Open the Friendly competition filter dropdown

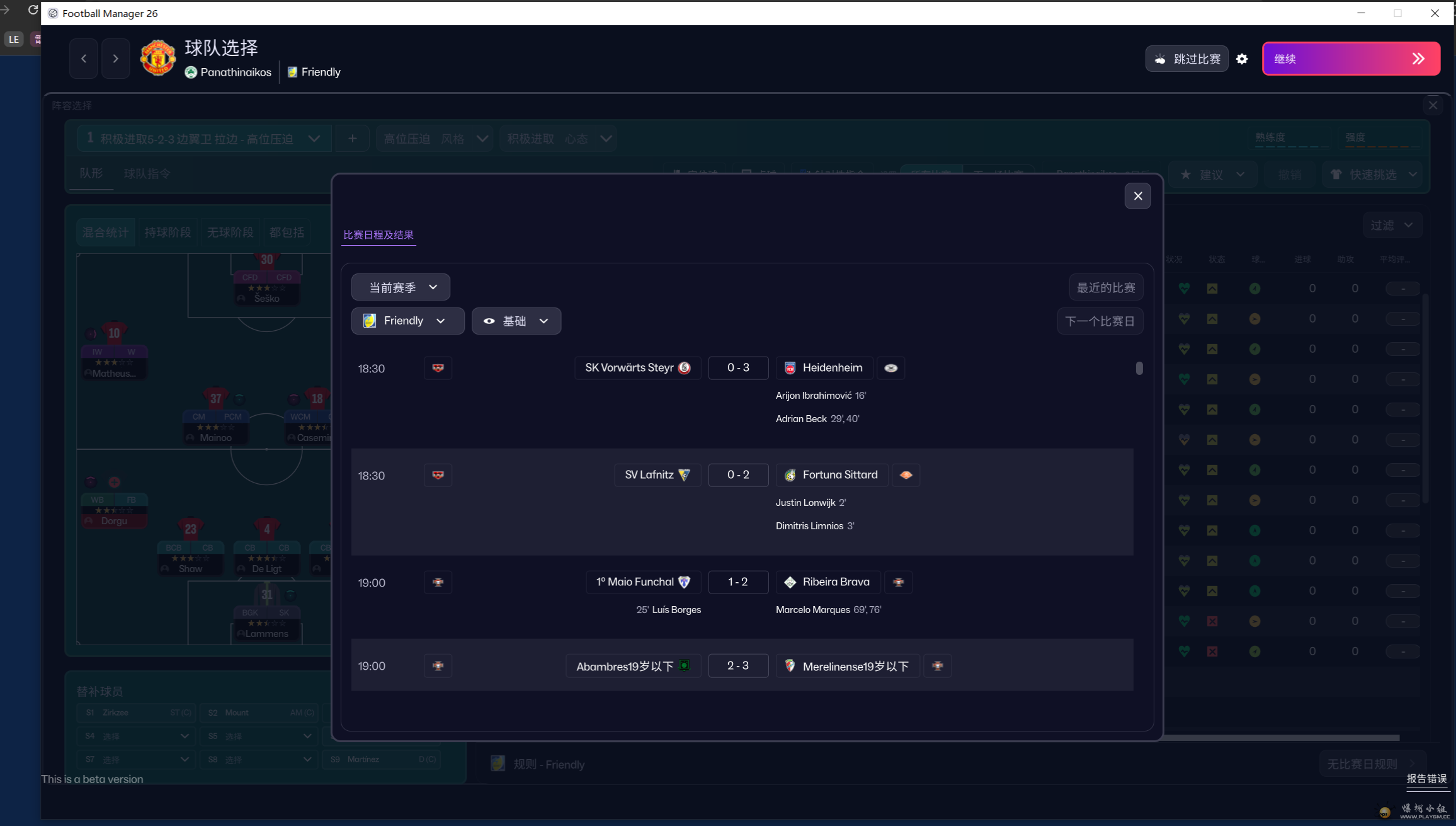click(407, 321)
